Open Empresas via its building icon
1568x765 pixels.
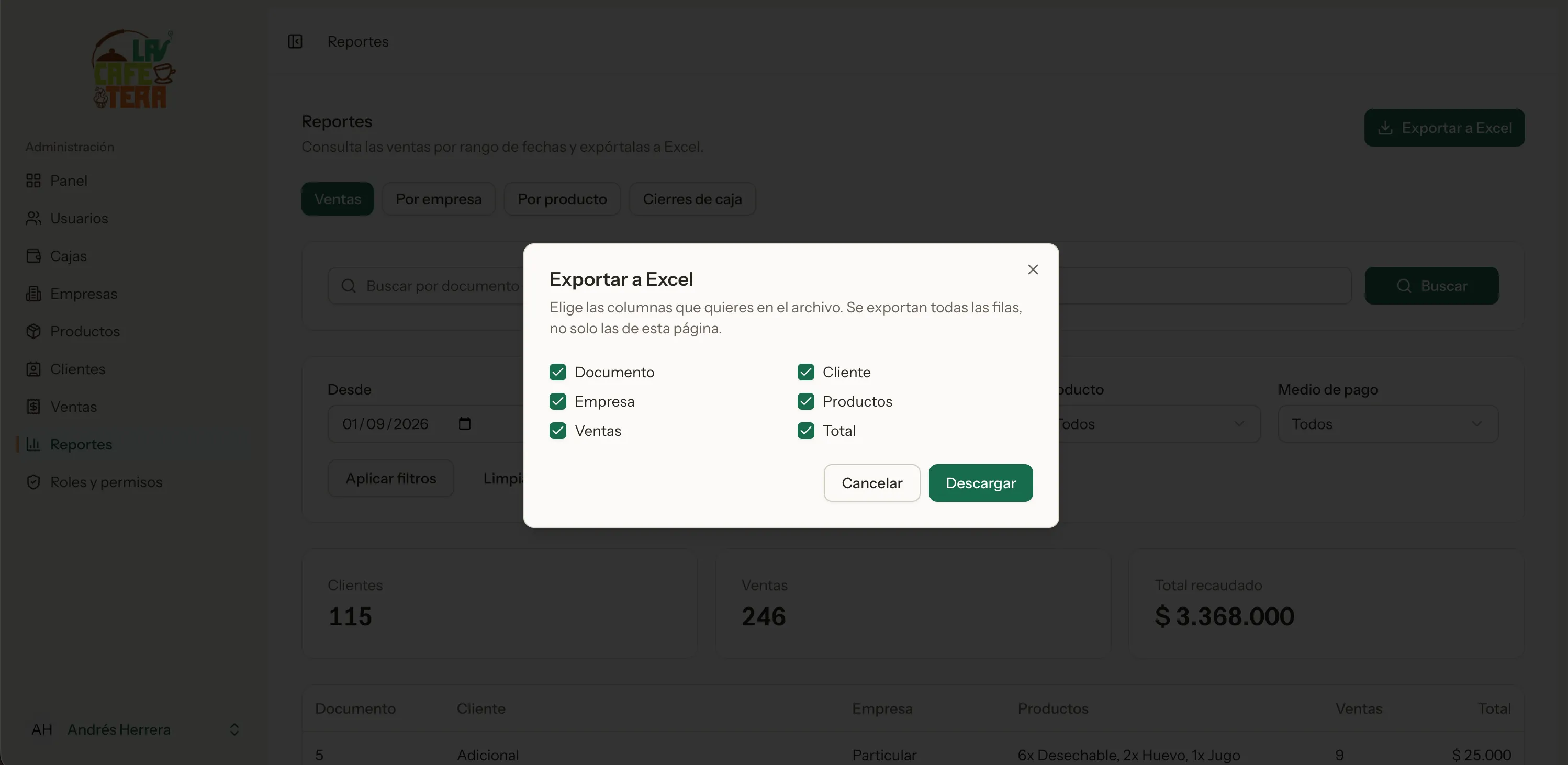[x=33, y=294]
